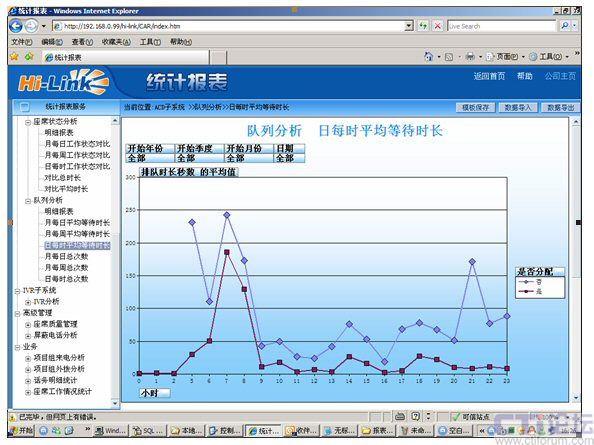The image size is (594, 445).
Task: Click the browser Back arrow button
Action: point(16,26)
